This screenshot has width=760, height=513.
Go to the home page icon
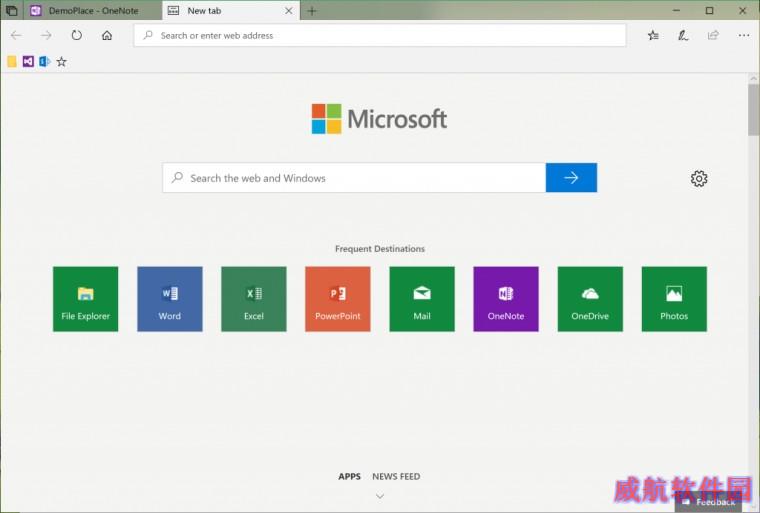click(x=107, y=35)
